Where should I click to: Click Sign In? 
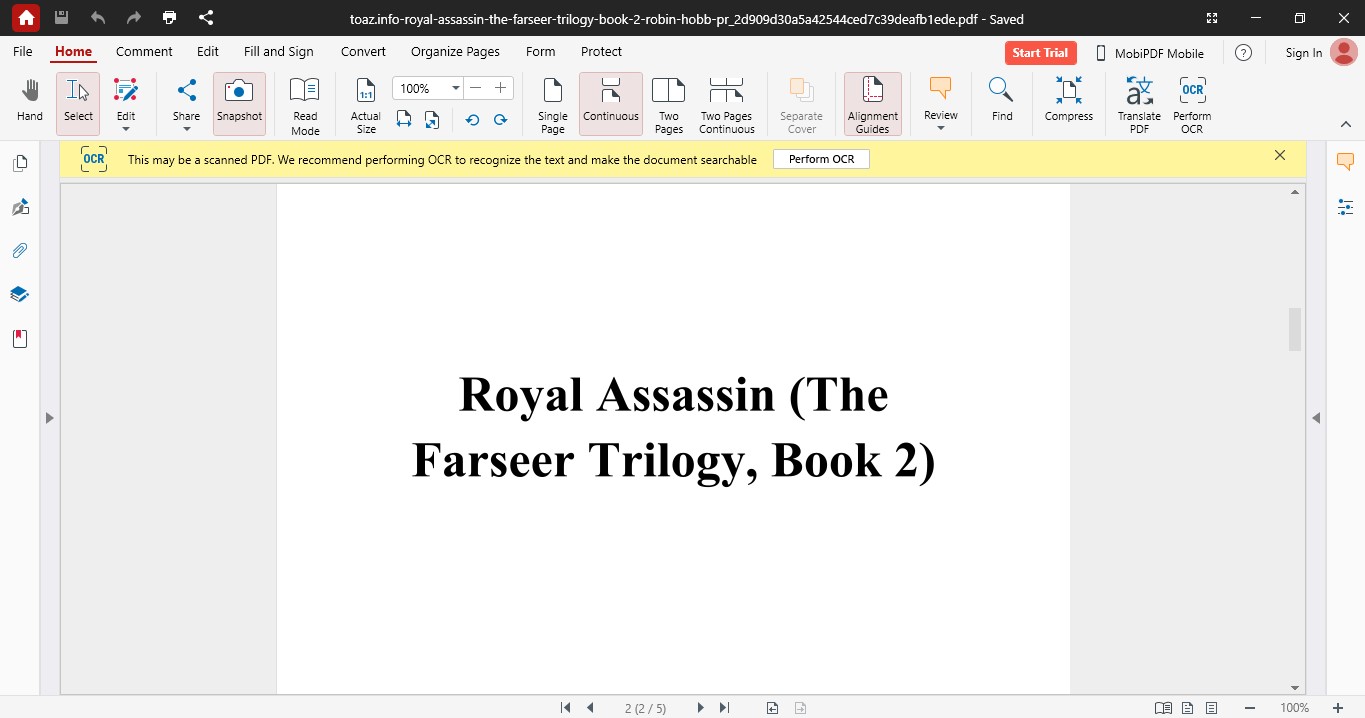click(1303, 53)
